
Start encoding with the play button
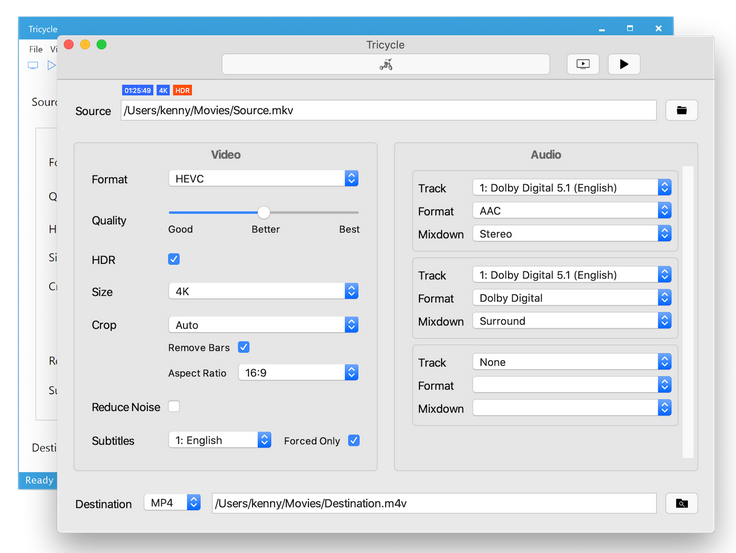tap(624, 64)
